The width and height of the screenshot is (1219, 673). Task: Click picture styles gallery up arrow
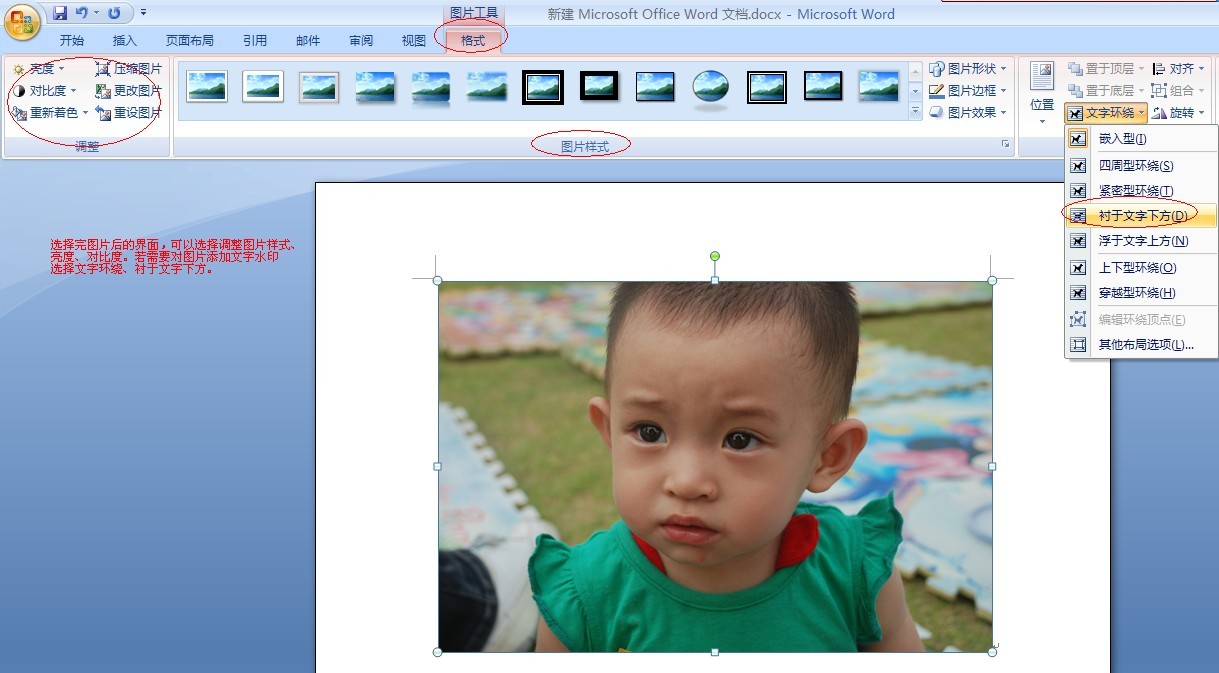tap(915, 70)
